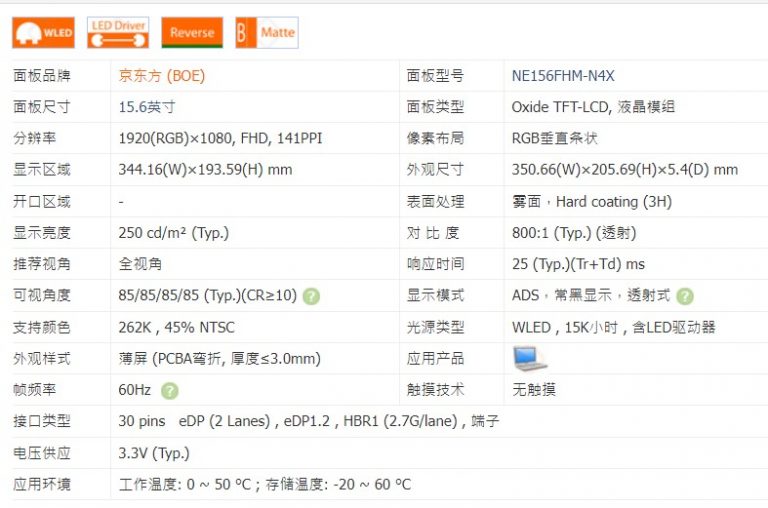Select the WLED, 15K小时 light source value

(614, 327)
